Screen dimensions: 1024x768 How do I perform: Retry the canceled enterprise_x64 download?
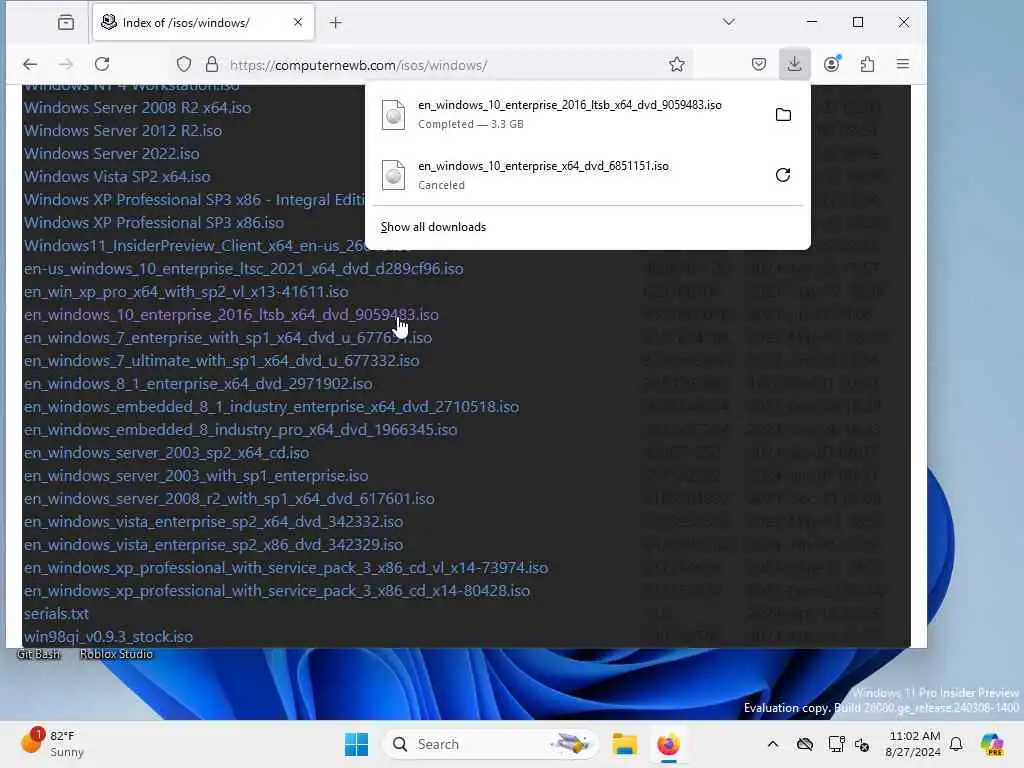click(783, 175)
